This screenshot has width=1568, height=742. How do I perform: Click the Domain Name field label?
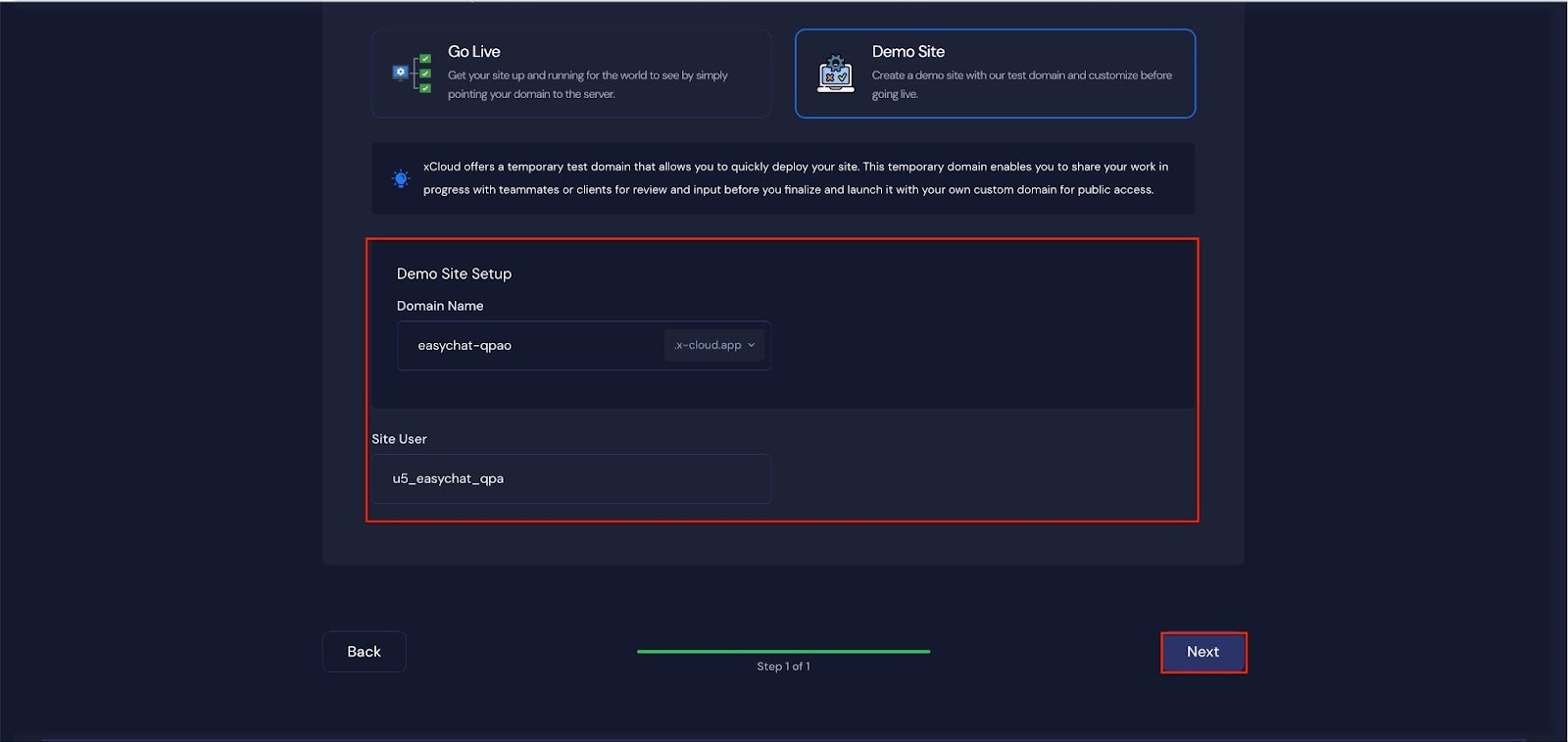[x=440, y=306]
